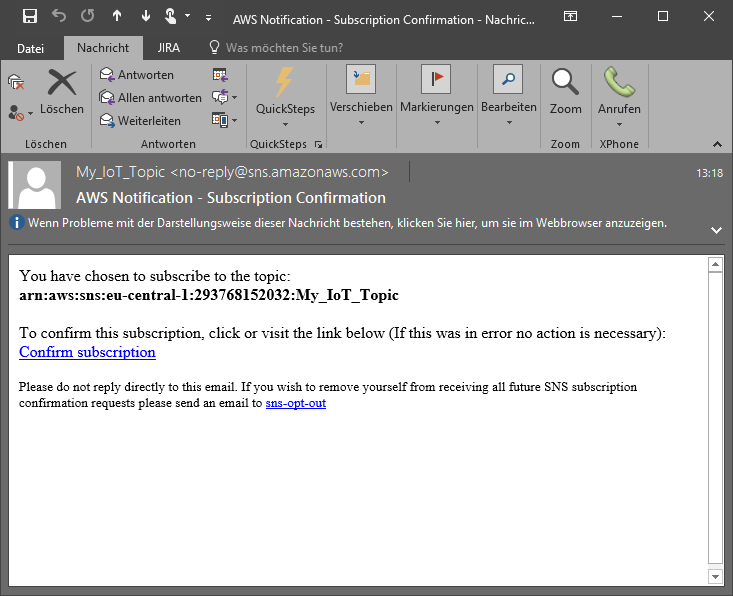Select the Nachricht ribbon tab

tap(103, 48)
